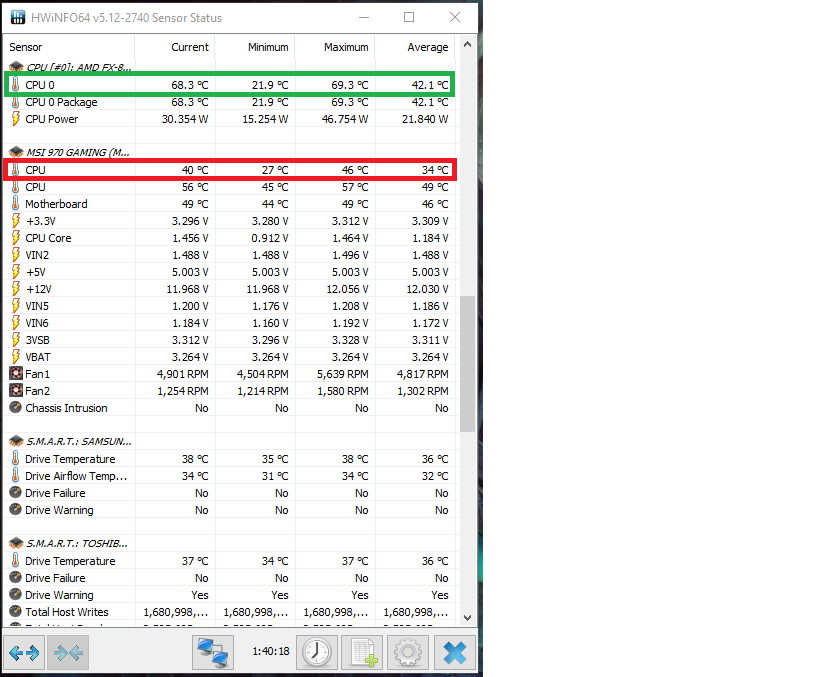
Task: Click the scrollbar up arrow
Action: (467, 44)
